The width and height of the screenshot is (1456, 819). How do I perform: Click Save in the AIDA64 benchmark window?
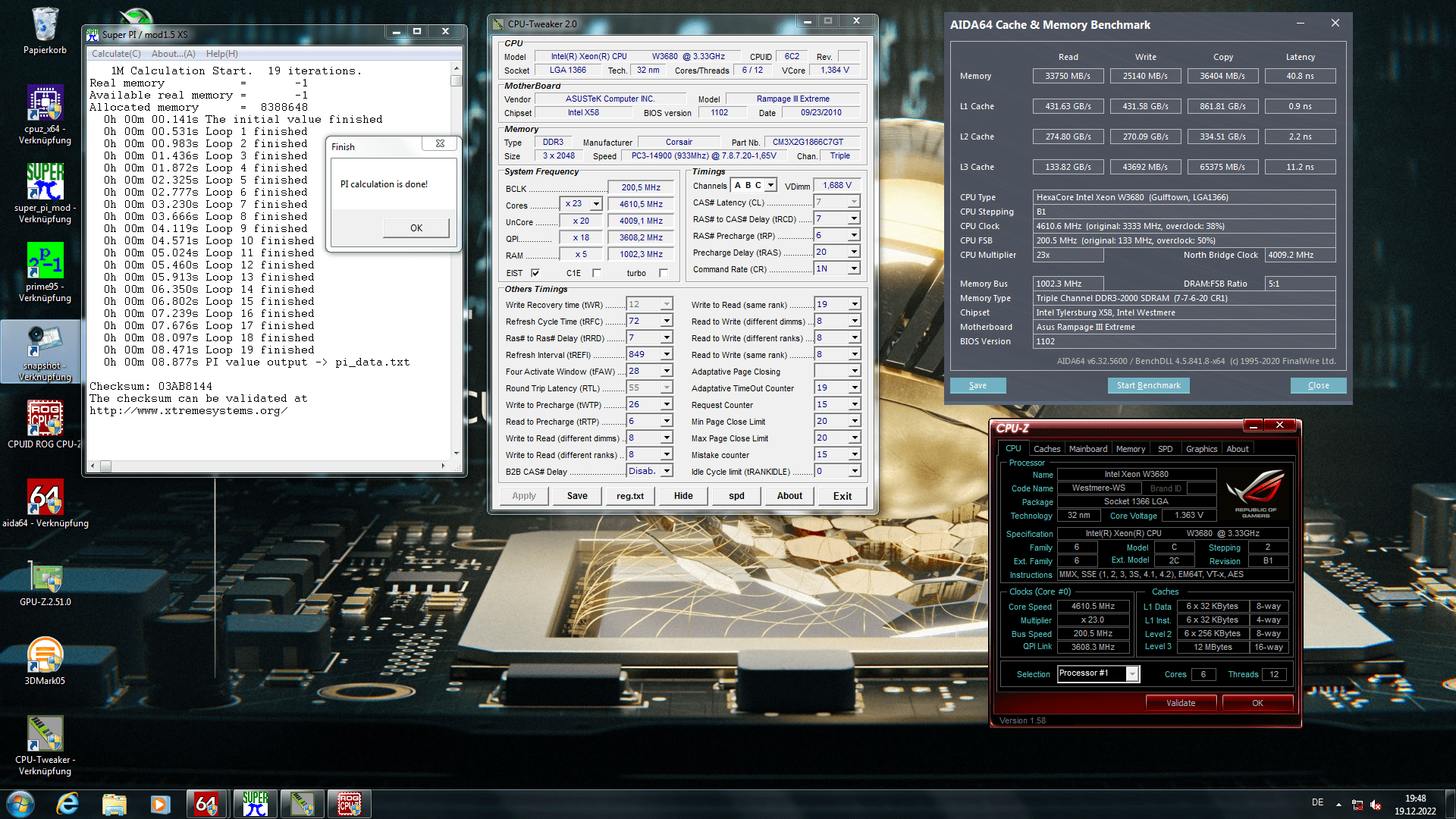coord(977,385)
